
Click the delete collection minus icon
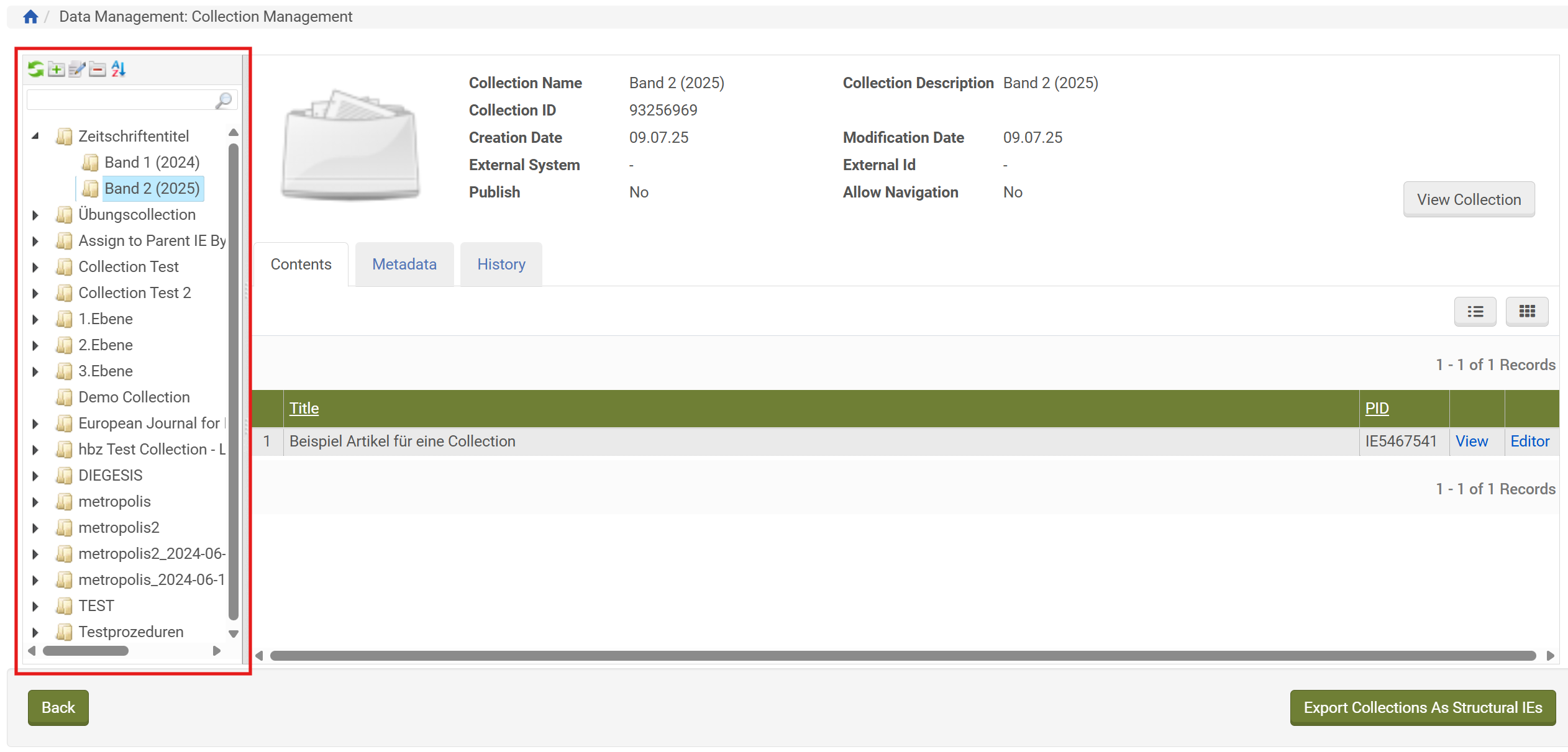point(98,69)
